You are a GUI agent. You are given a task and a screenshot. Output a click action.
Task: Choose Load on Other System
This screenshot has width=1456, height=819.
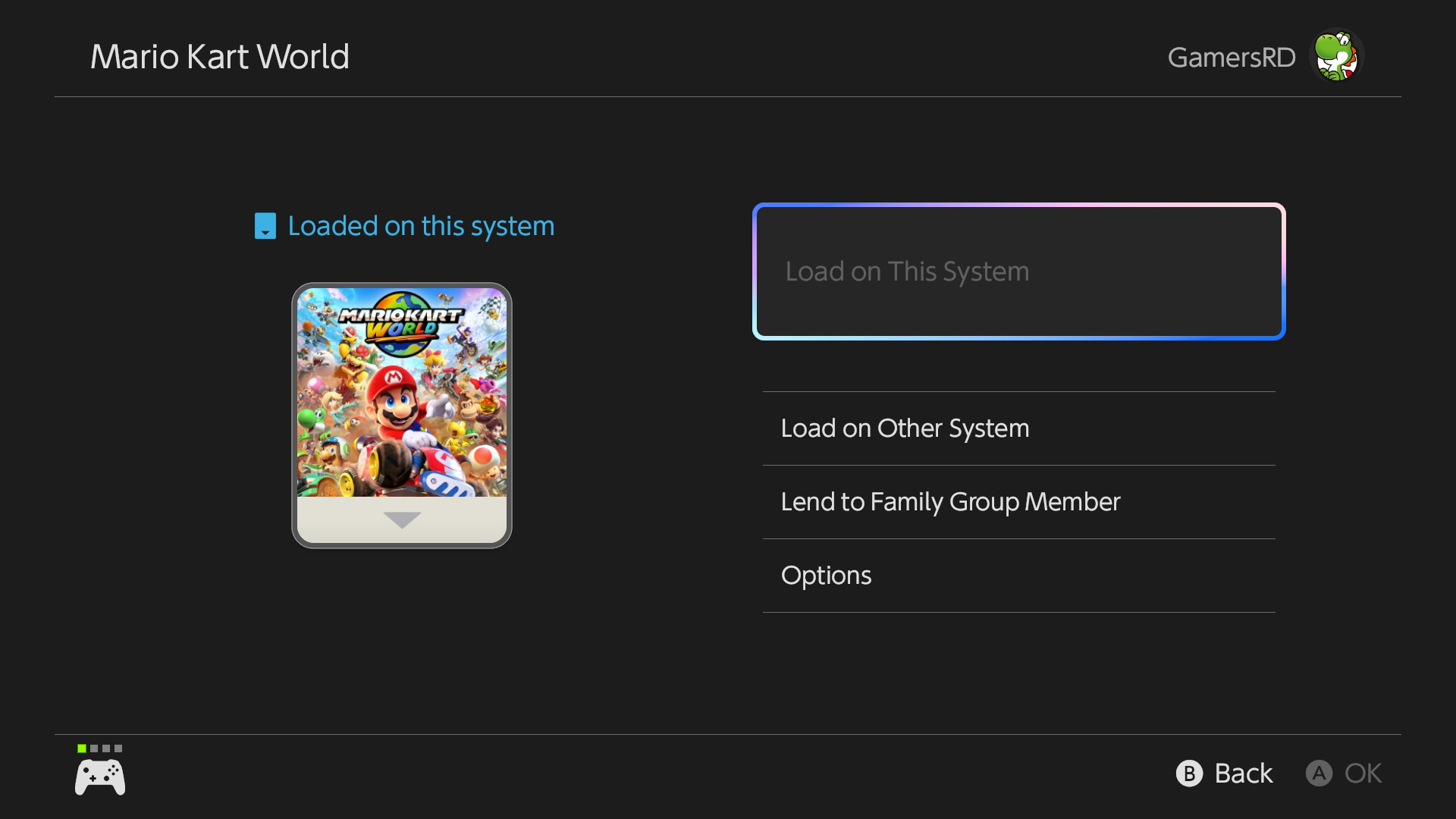[x=1018, y=428]
